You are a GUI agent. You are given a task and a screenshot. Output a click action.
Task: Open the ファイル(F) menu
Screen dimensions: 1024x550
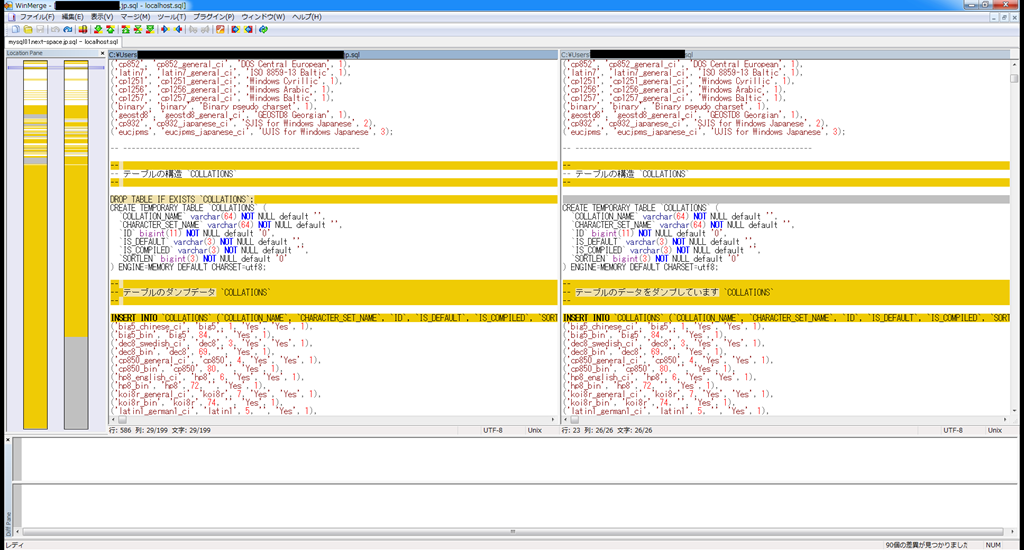coord(37,17)
